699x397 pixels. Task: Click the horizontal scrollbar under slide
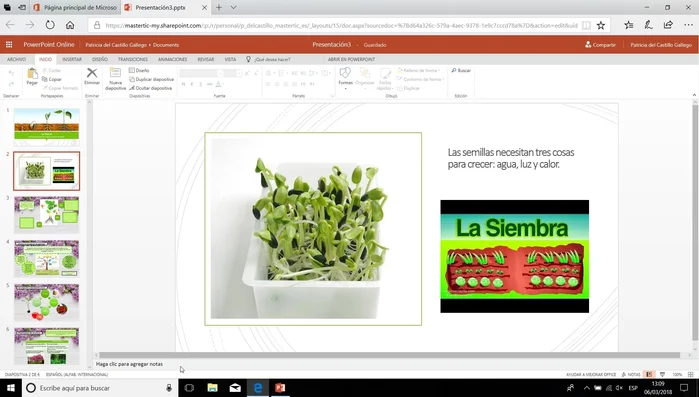click(x=389, y=355)
